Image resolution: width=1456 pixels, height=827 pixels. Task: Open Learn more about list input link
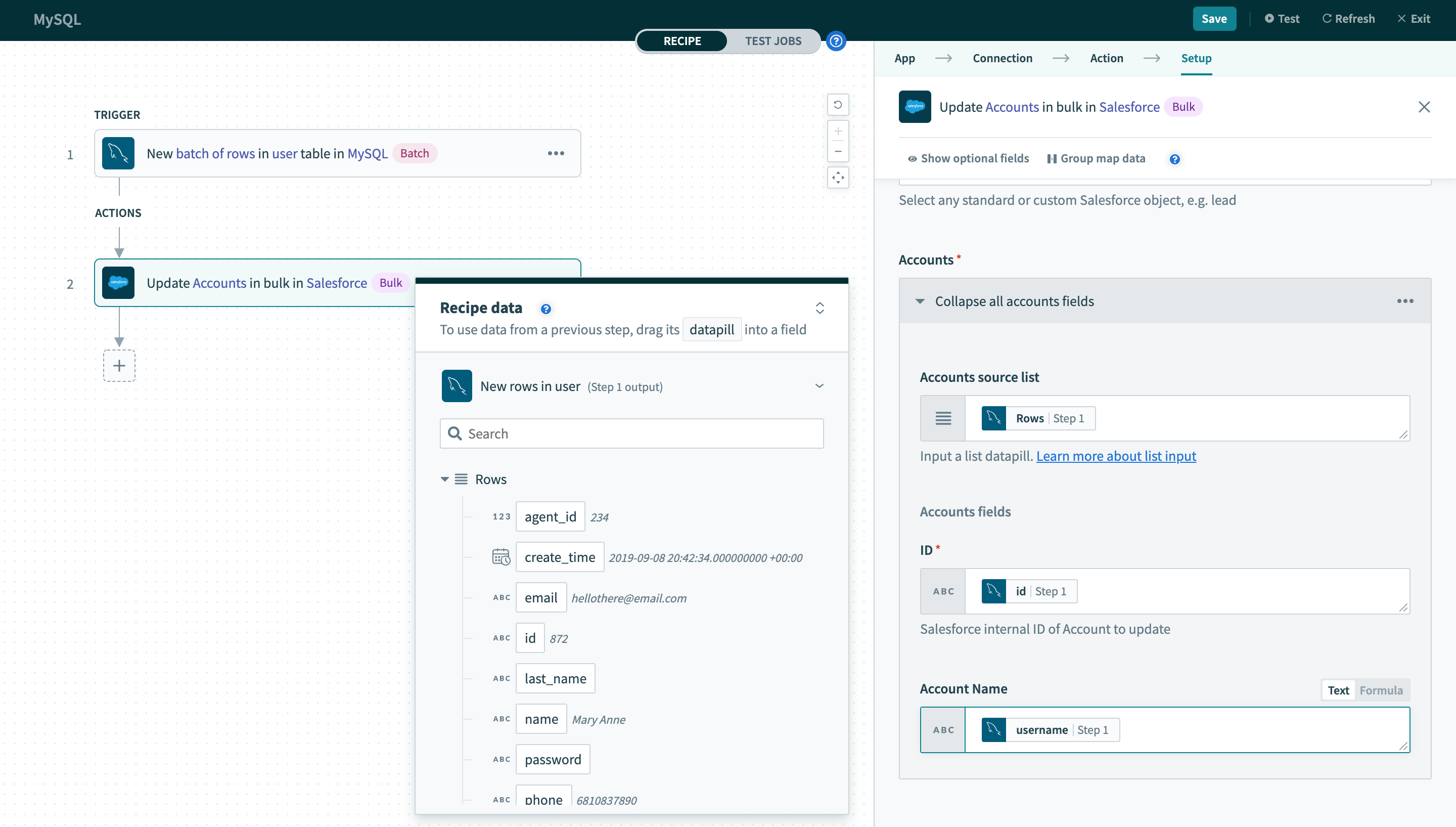[x=1115, y=456]
